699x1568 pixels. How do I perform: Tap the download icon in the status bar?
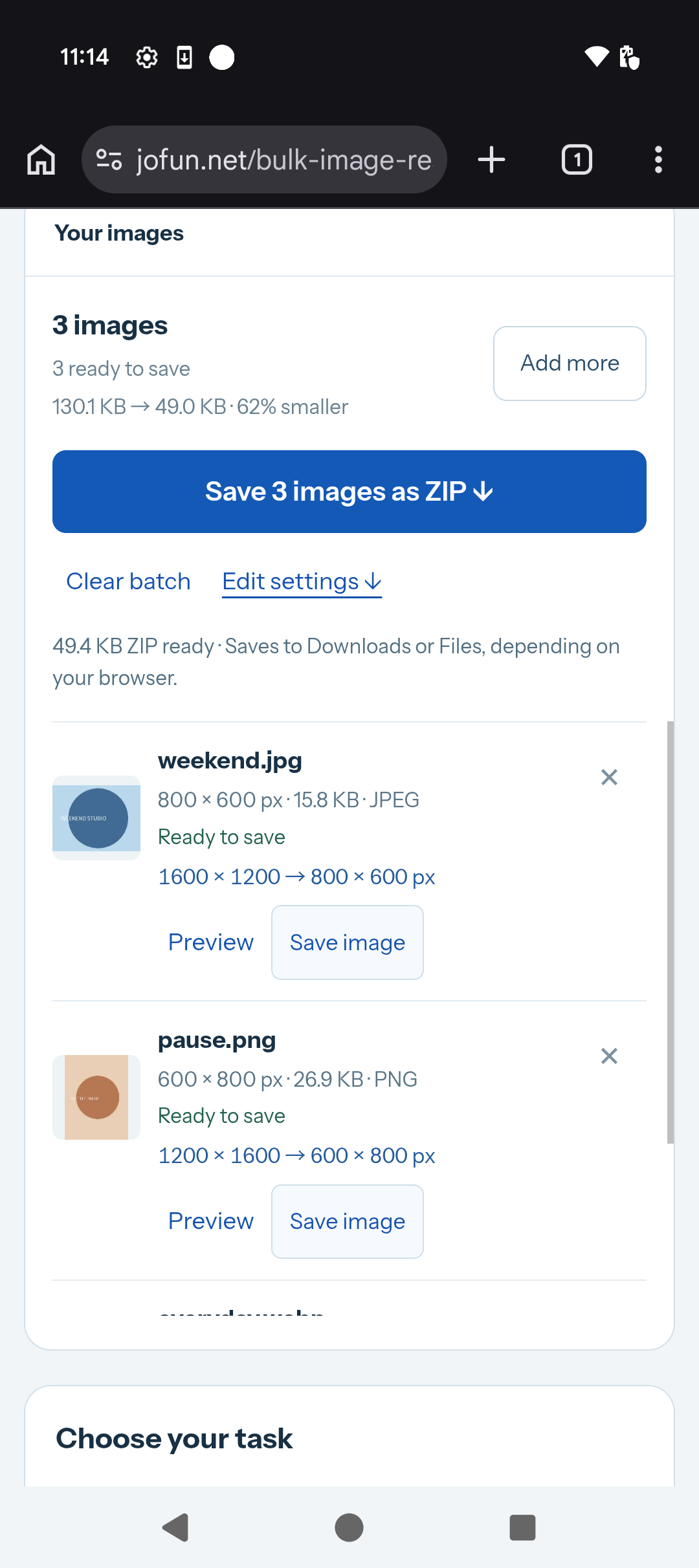(x=184, y=58)
